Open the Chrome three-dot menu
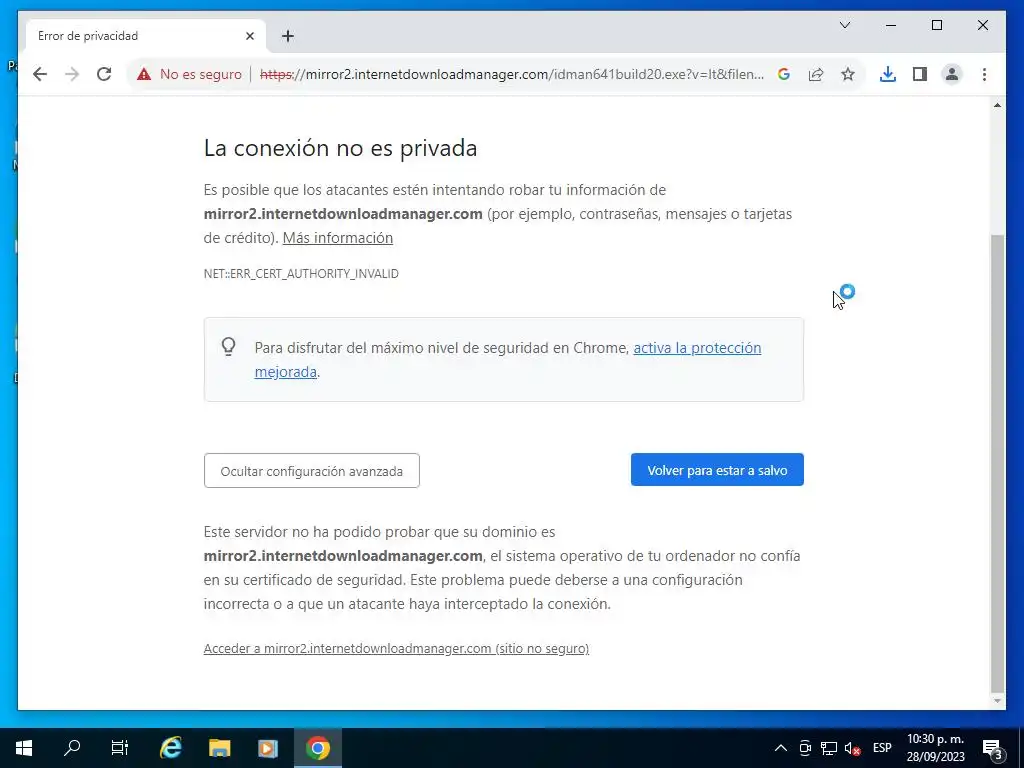The width and height of the screenshot is (1024, 768). point(984,74)
